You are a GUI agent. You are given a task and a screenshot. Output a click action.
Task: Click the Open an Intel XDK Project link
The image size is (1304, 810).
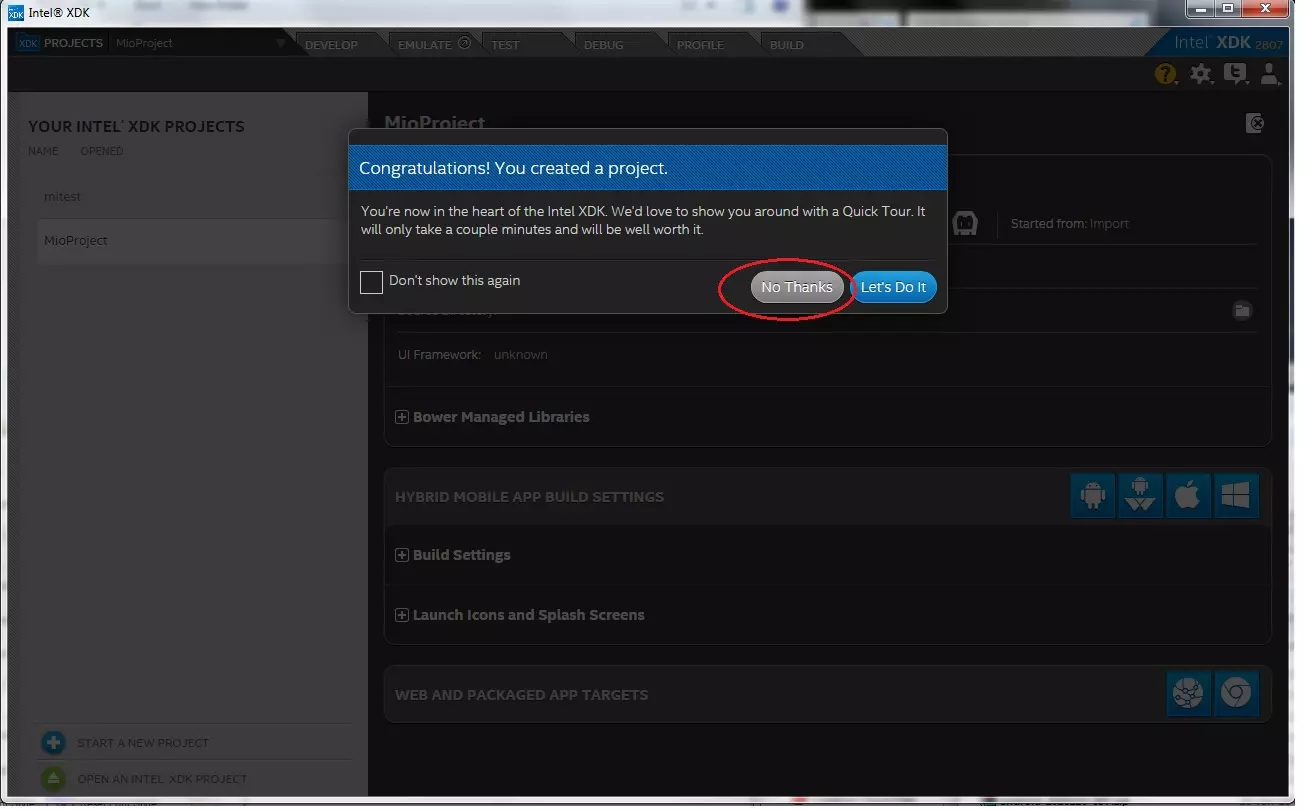click(162, 779)
